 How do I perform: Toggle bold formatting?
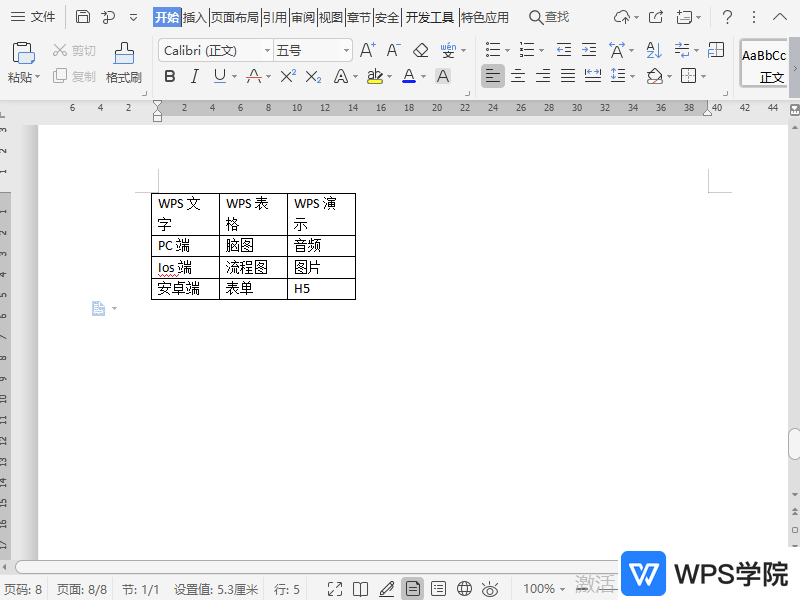click(x=169, y=75)
